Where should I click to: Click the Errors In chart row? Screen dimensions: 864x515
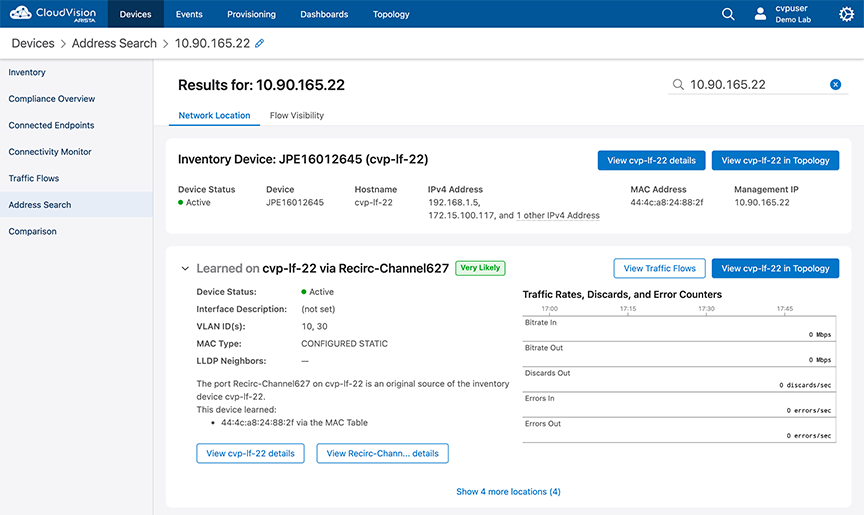(x=679, y=404)
